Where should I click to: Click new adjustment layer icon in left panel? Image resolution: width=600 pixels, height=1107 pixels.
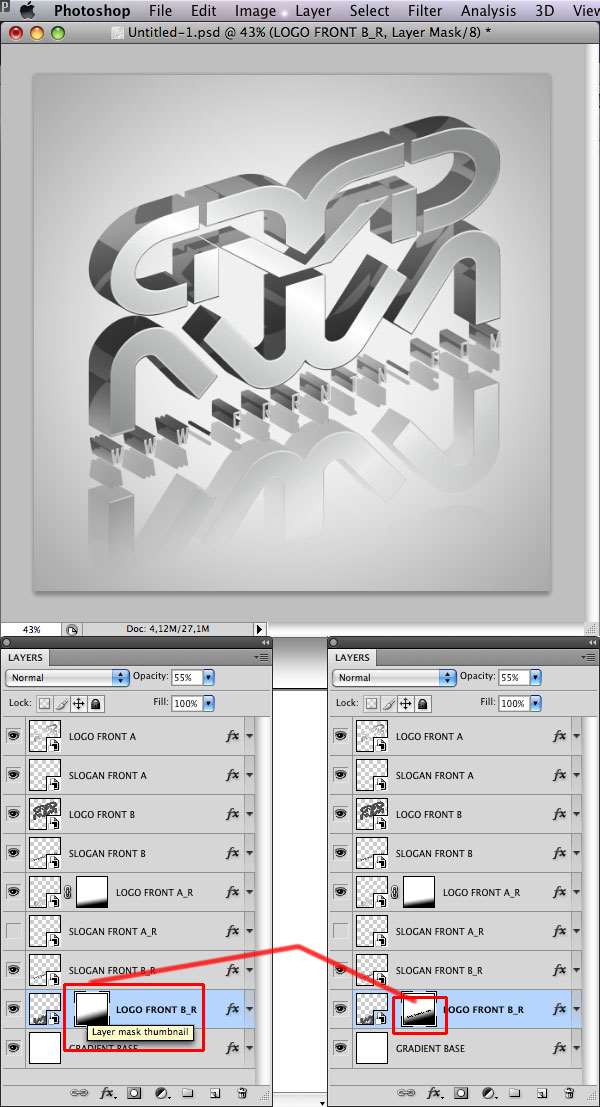click(161, 1094)
